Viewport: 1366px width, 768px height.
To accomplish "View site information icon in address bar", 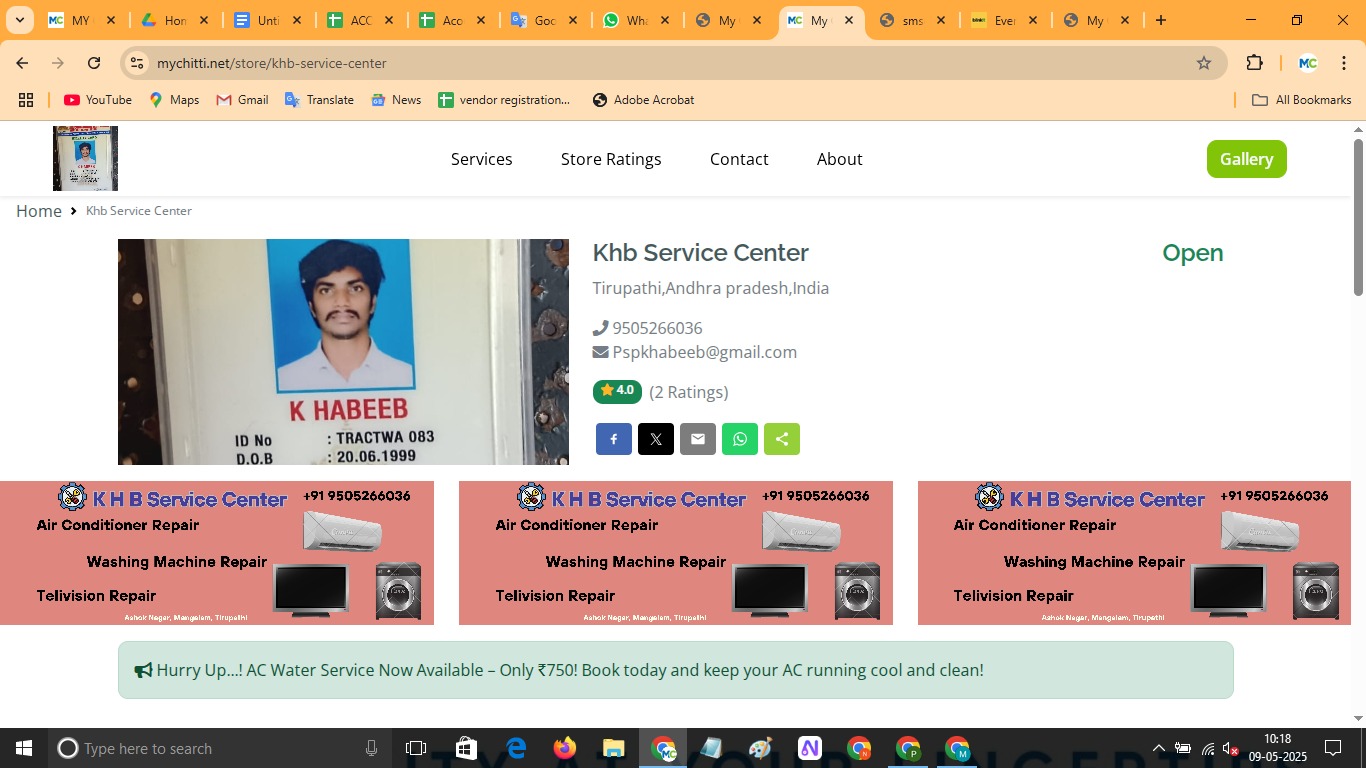I will point(137,63).
